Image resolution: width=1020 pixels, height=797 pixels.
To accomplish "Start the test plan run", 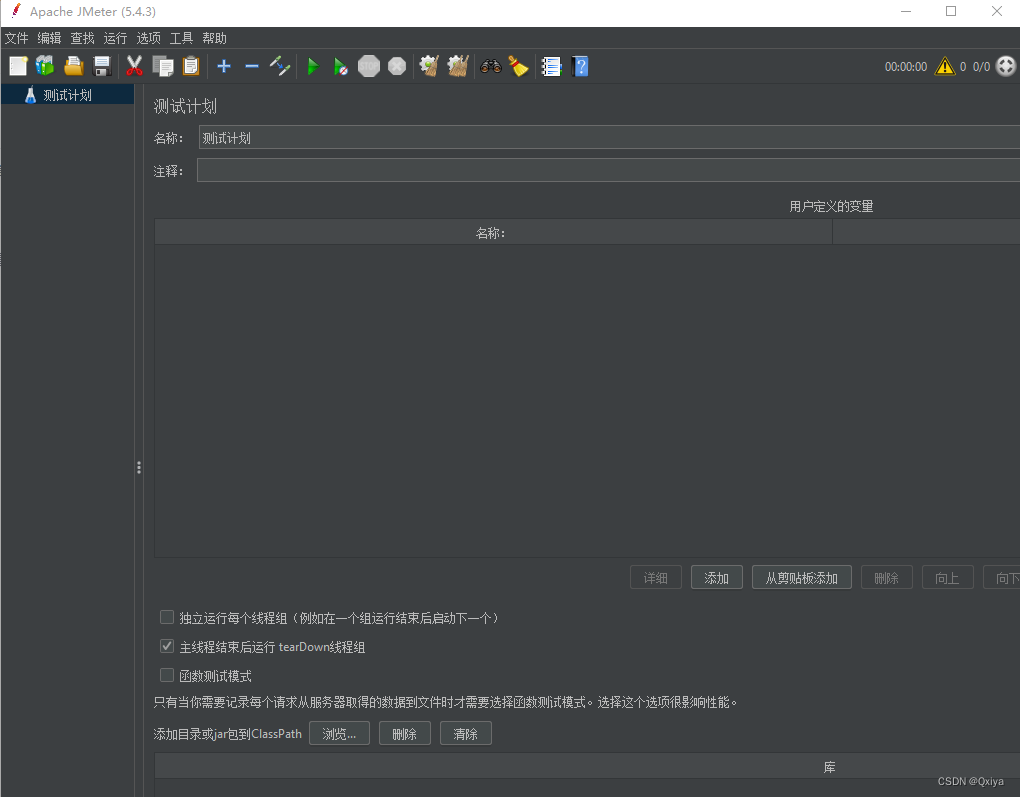I will click(313, 66).
